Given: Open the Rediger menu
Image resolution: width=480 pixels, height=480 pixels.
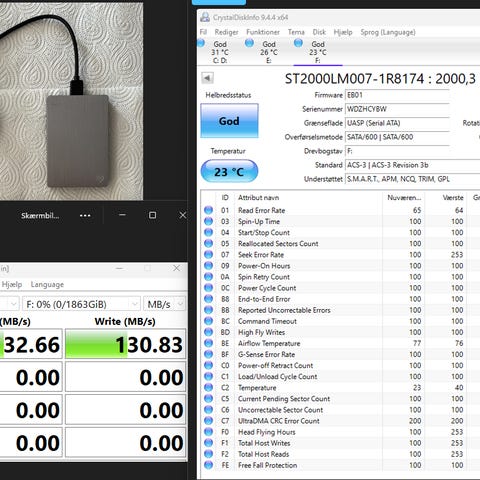Looking at the screenshot, I should 226,32.
